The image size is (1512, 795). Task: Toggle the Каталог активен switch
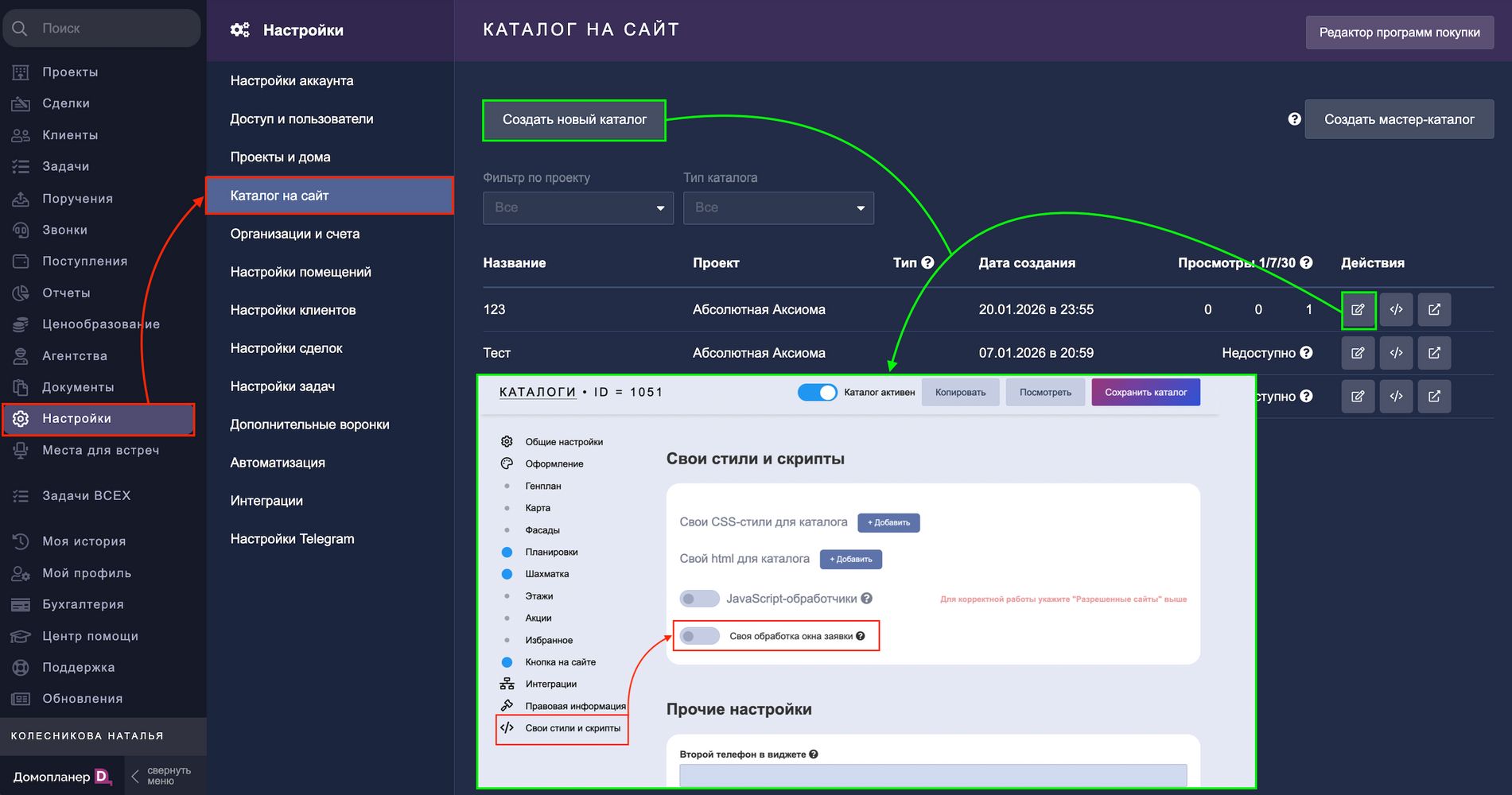[817, 392]
